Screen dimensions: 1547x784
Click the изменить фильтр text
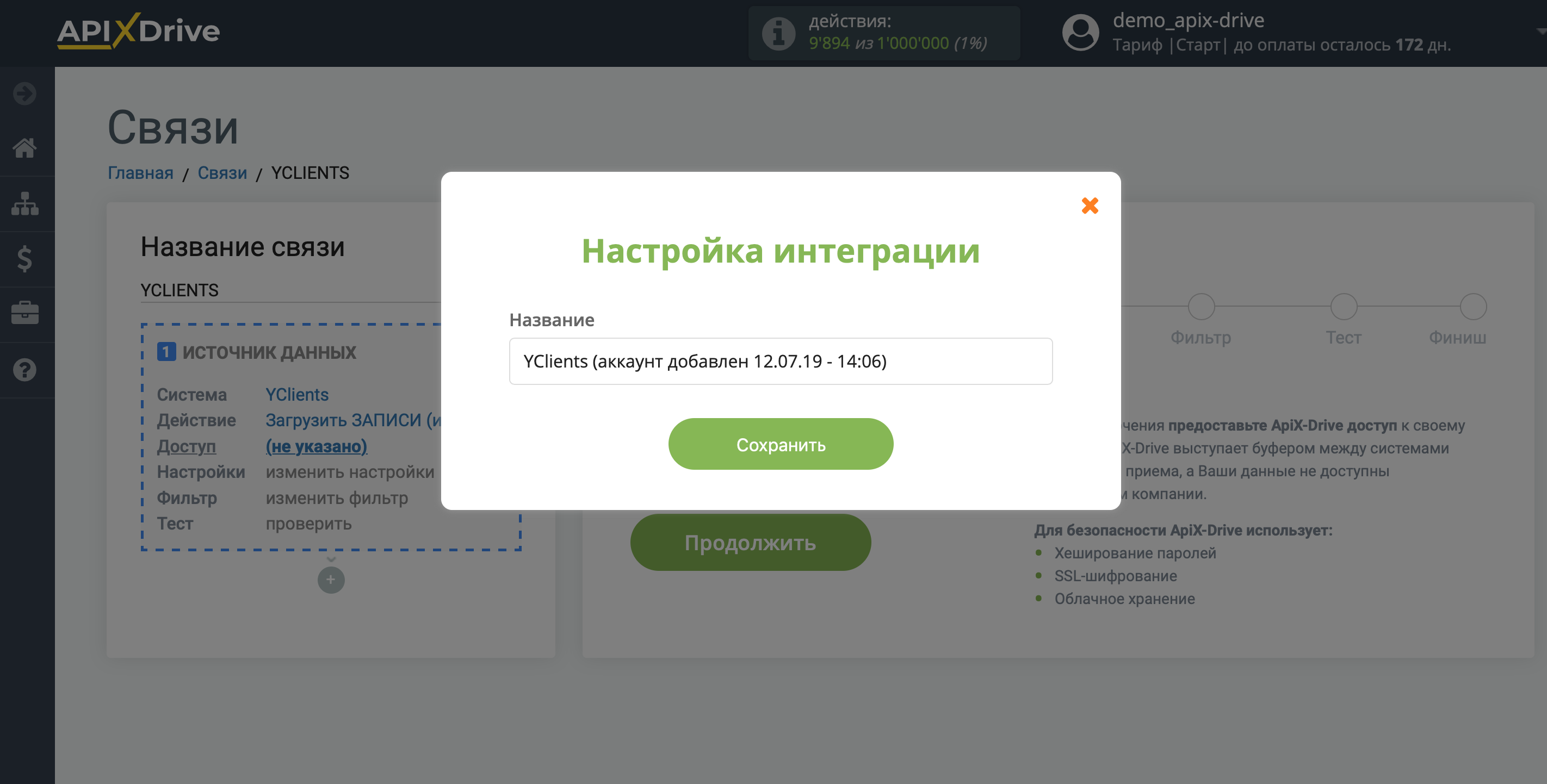pos(336,497)
